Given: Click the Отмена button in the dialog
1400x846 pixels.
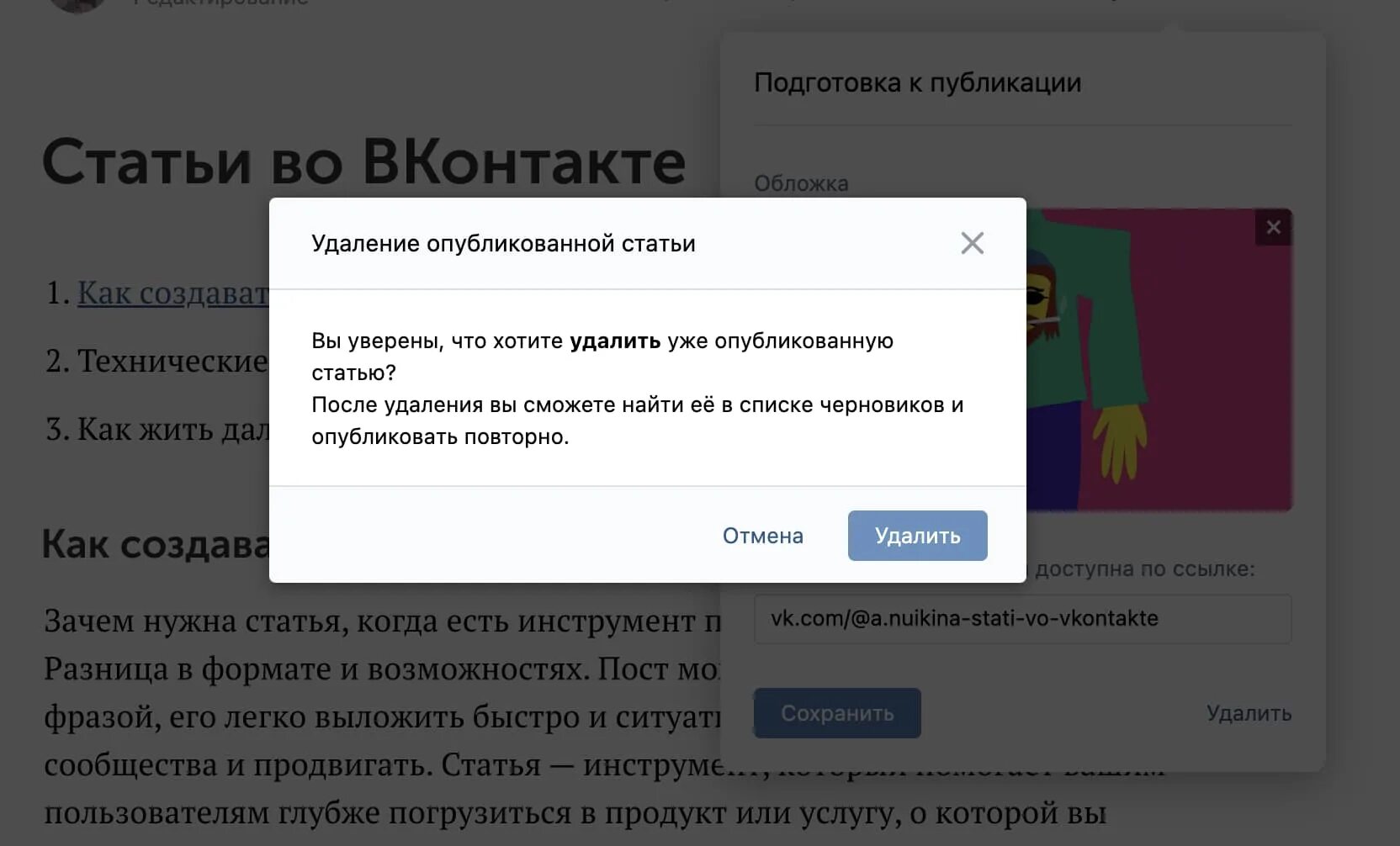Looking at the screenshot, I should coord(762,536).
